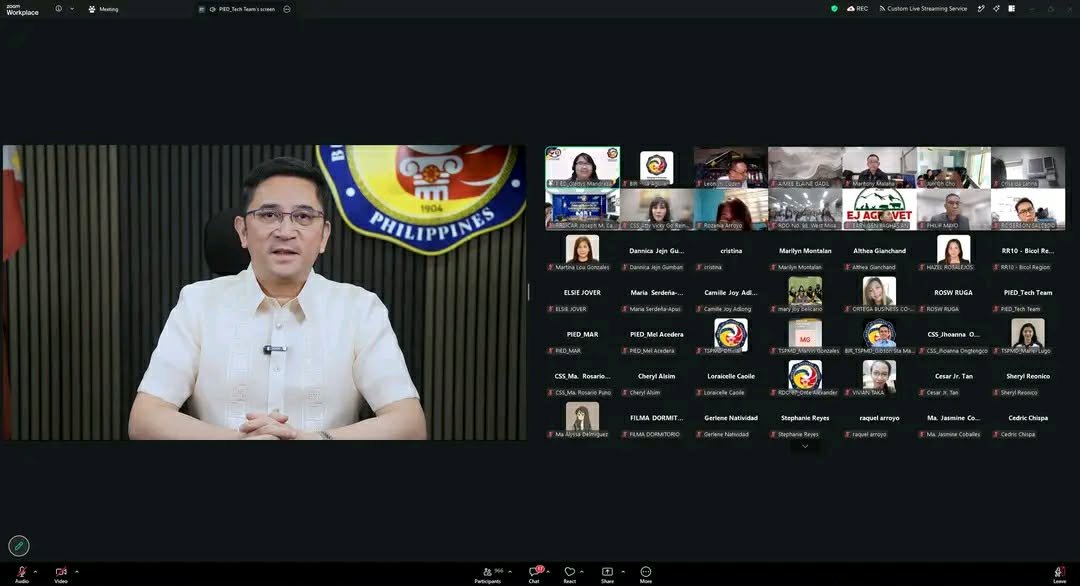
Task: Open the More options menu
Action: (x=645, y=574)
